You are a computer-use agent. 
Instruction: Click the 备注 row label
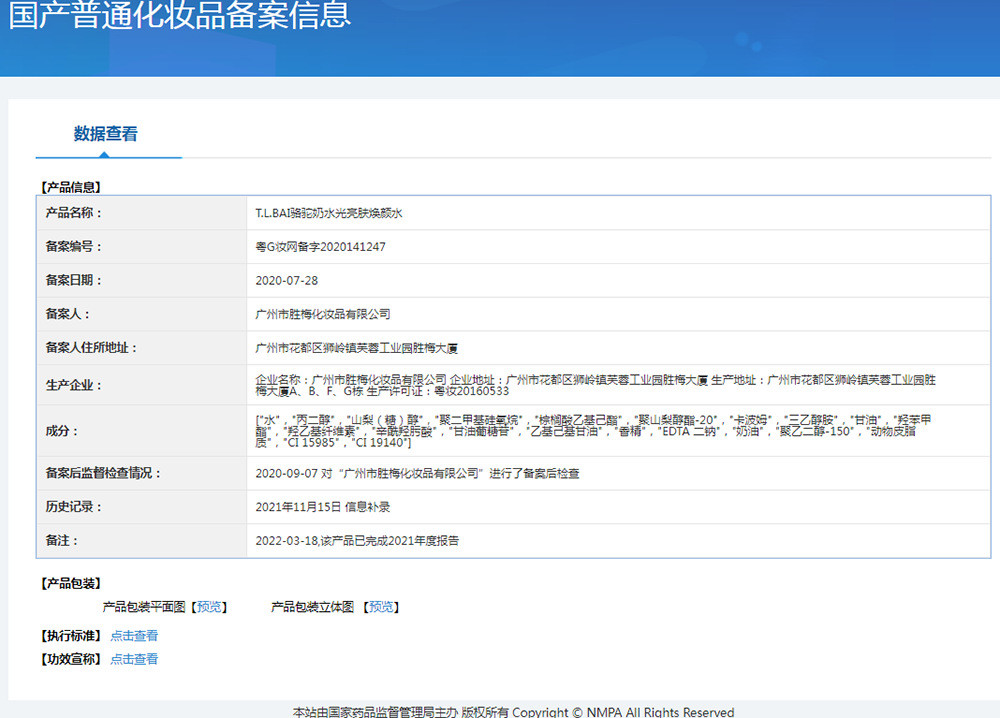point(62,541)
